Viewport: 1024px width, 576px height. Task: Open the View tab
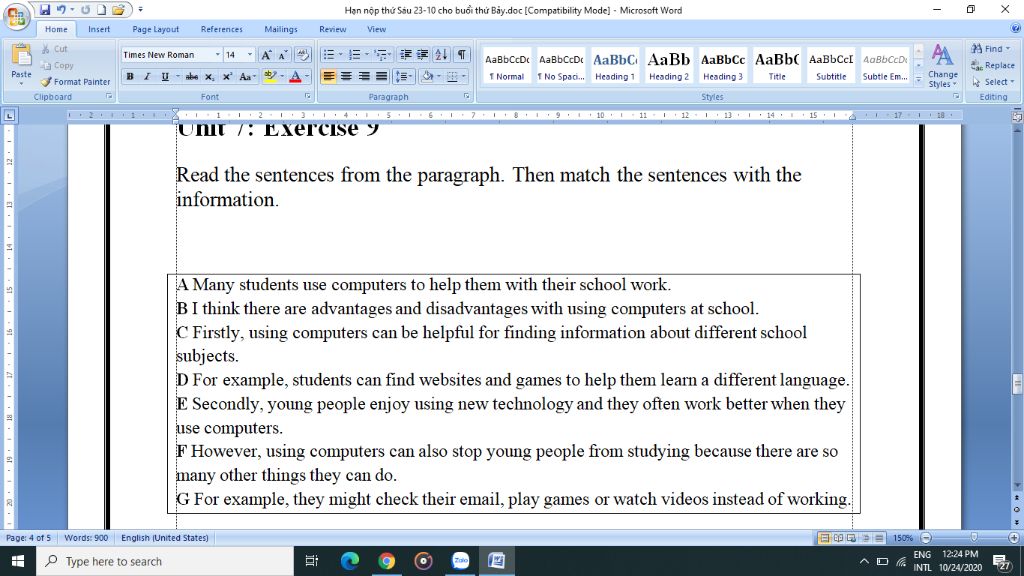376,29
